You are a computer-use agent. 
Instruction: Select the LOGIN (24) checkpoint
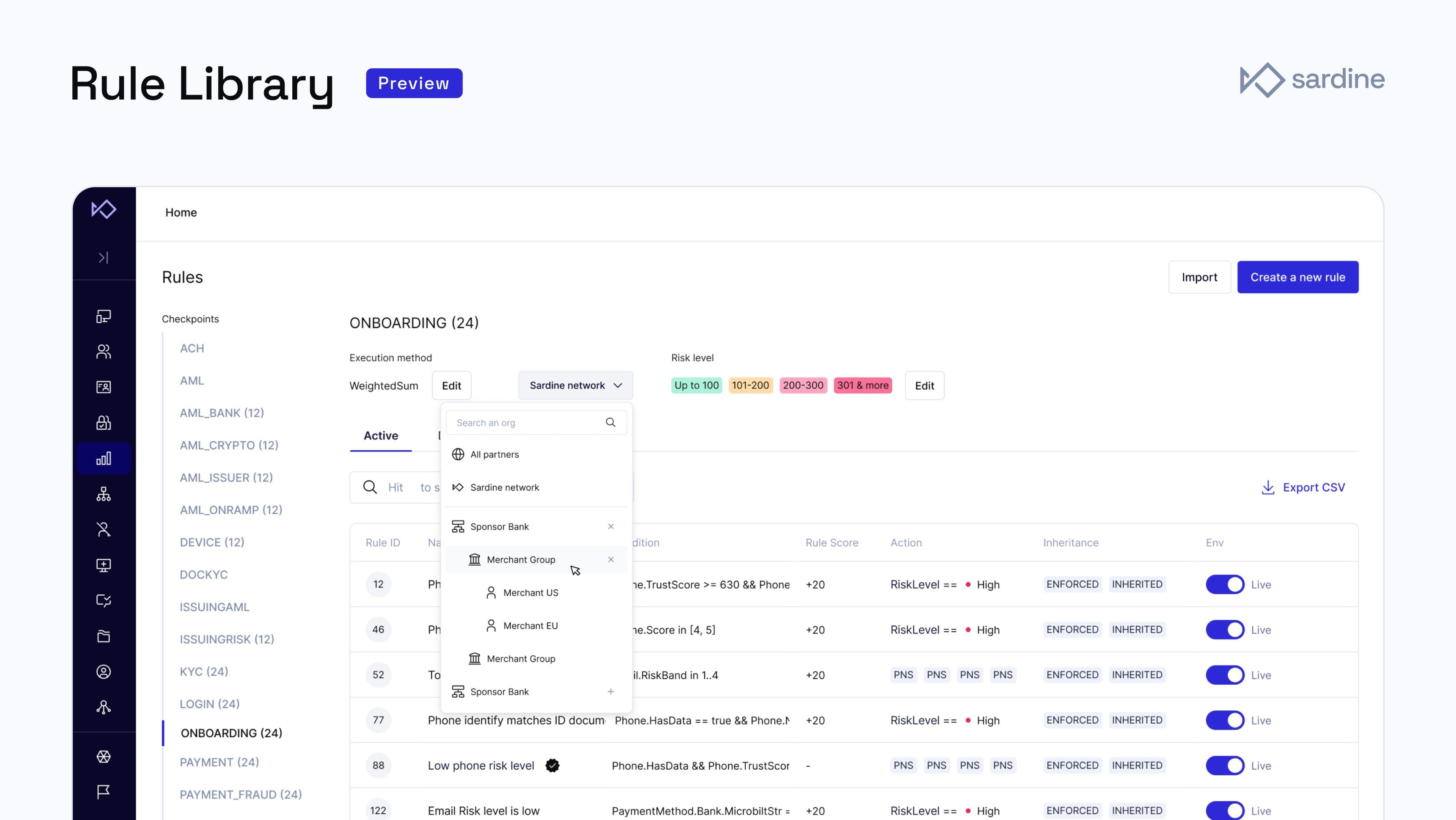(x=210, y=704)
